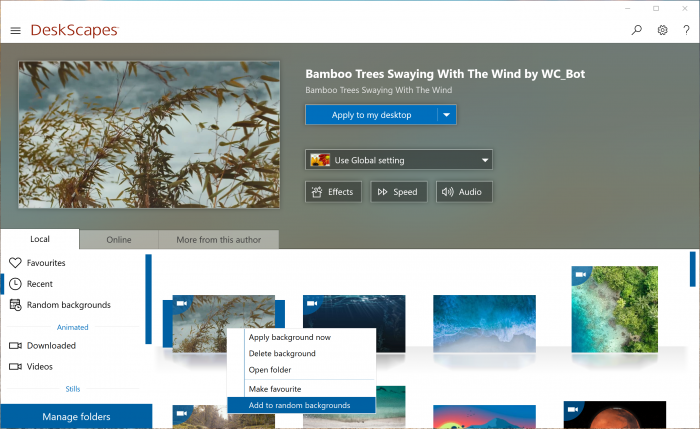The image size is (700, 429).
Task: Click the DeskScapes logo
Action: click(75, 30)
